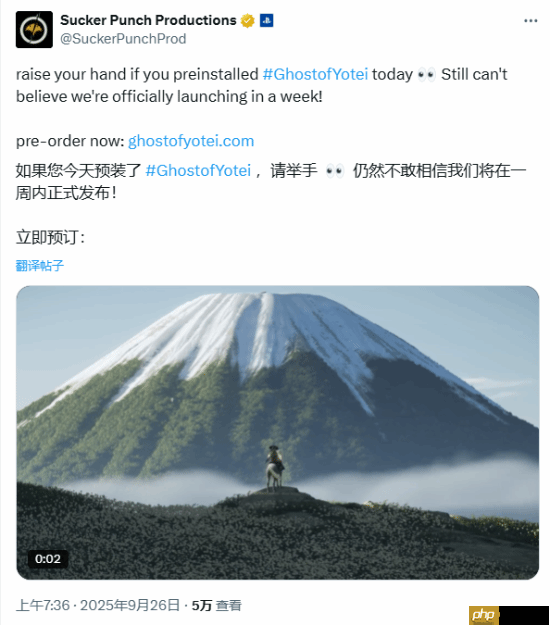Click the horse rider in the video

click(275, 468)
